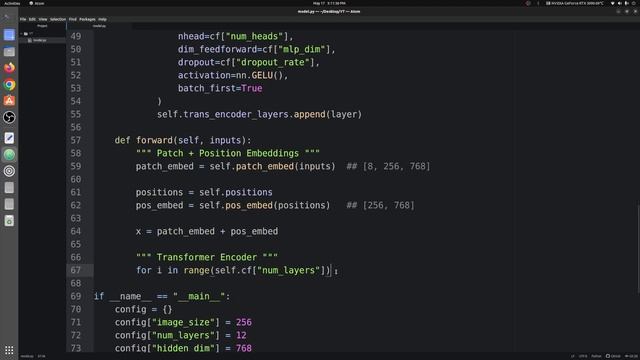Open the lower gray drive dock icon

(9, 204)
